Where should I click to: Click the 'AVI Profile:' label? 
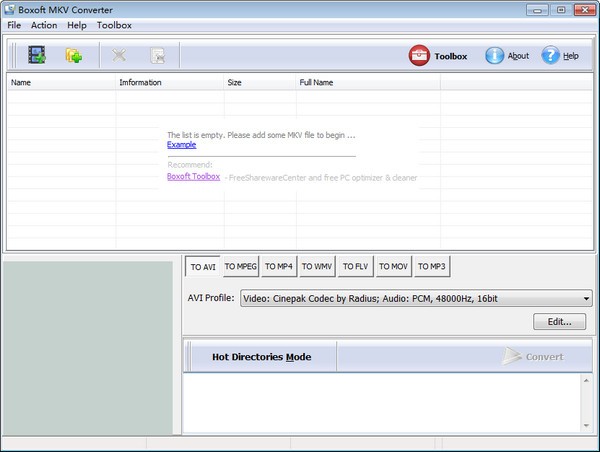(211, 298)
